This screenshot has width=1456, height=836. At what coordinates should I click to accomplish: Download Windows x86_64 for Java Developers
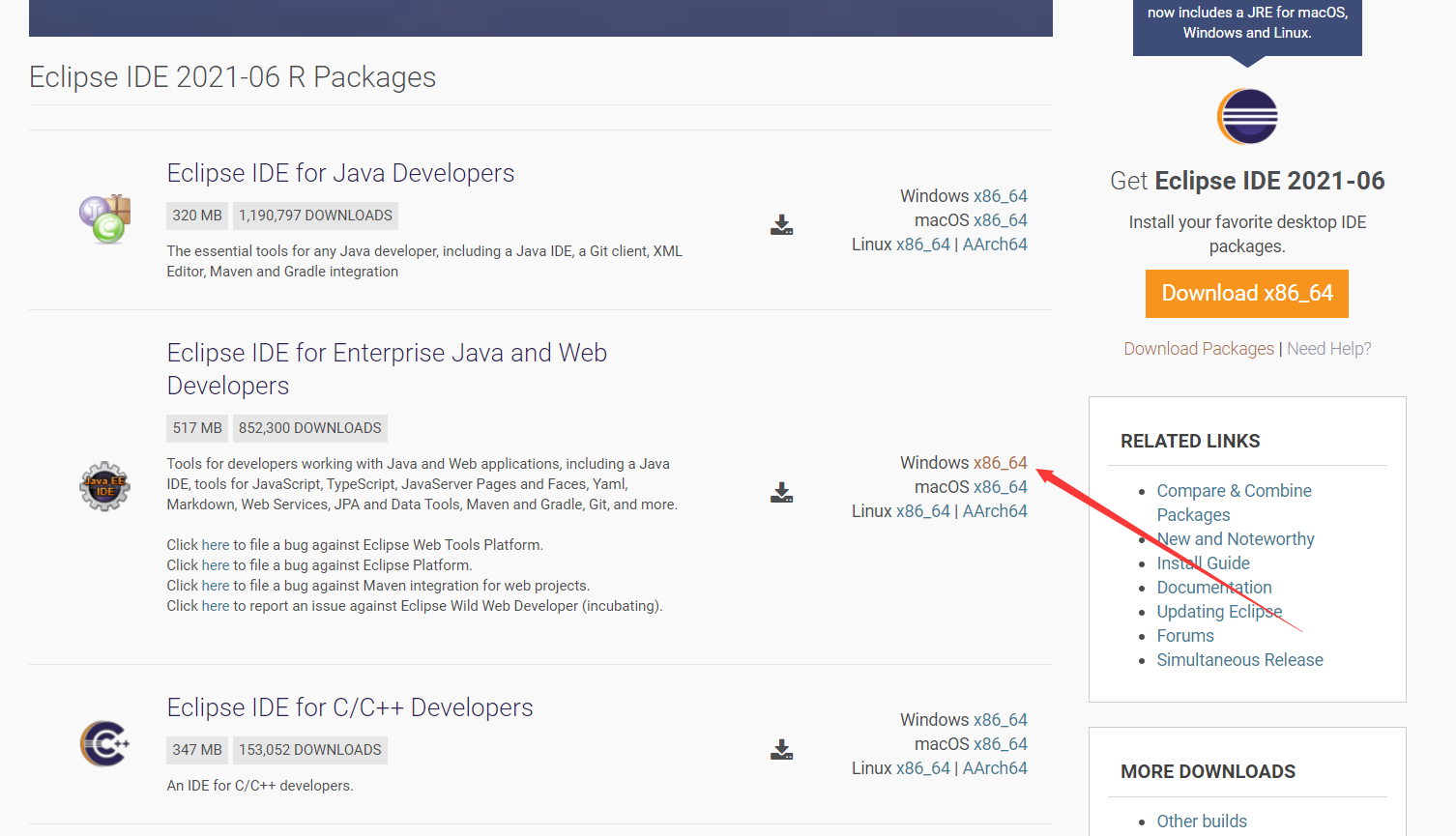[x=1000, y=196]
